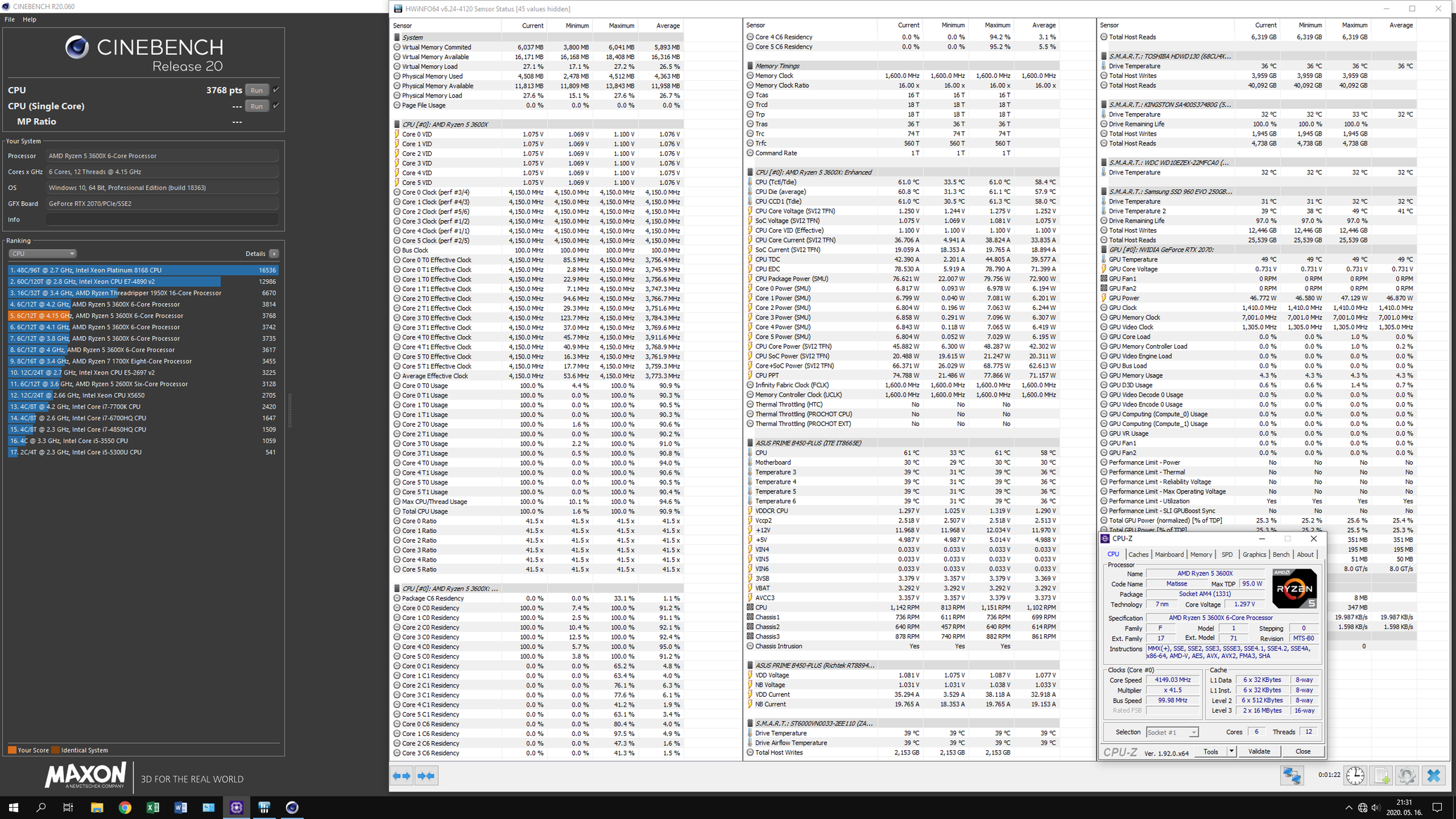Viewport: 1456px width, 819px height.
Task: Select the CPU (Tctl/Tdie) sensor row
Action: point(902,182)
